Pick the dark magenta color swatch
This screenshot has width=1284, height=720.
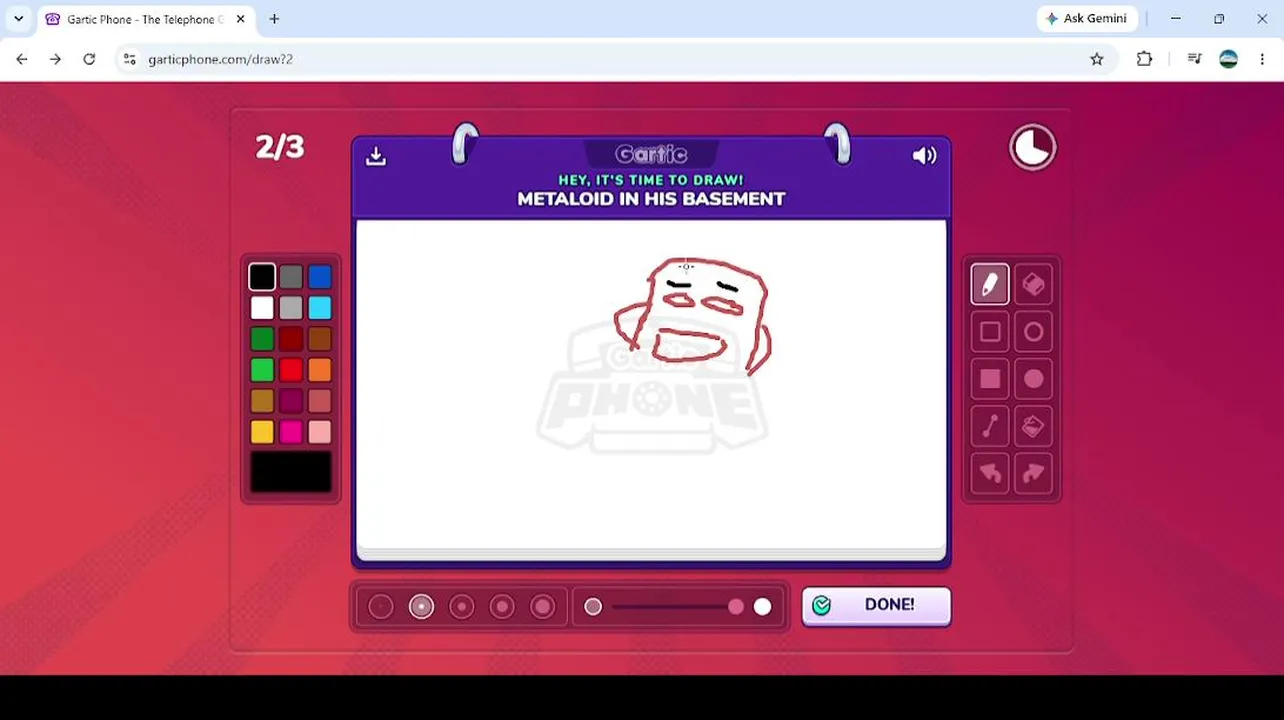click(x=291, y=401)
